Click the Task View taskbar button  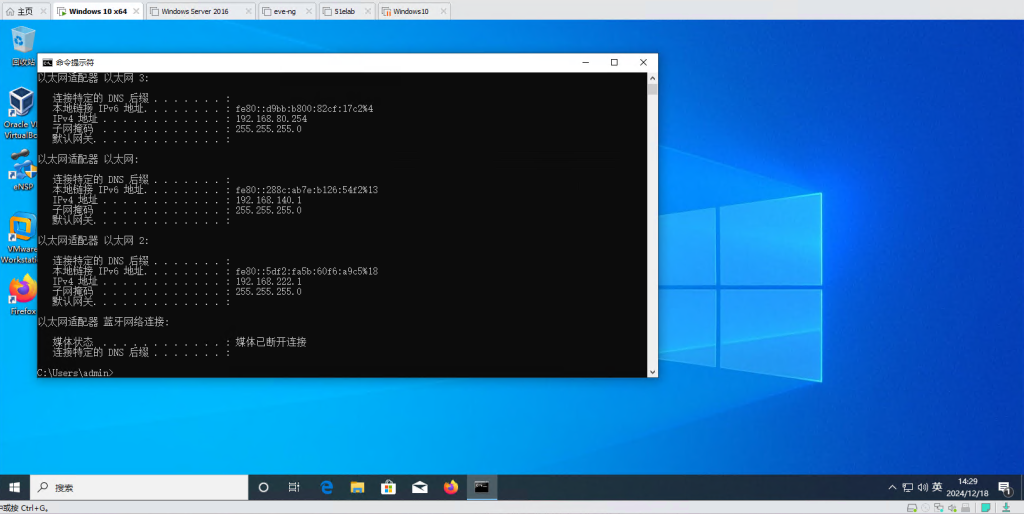coord(294,487)
